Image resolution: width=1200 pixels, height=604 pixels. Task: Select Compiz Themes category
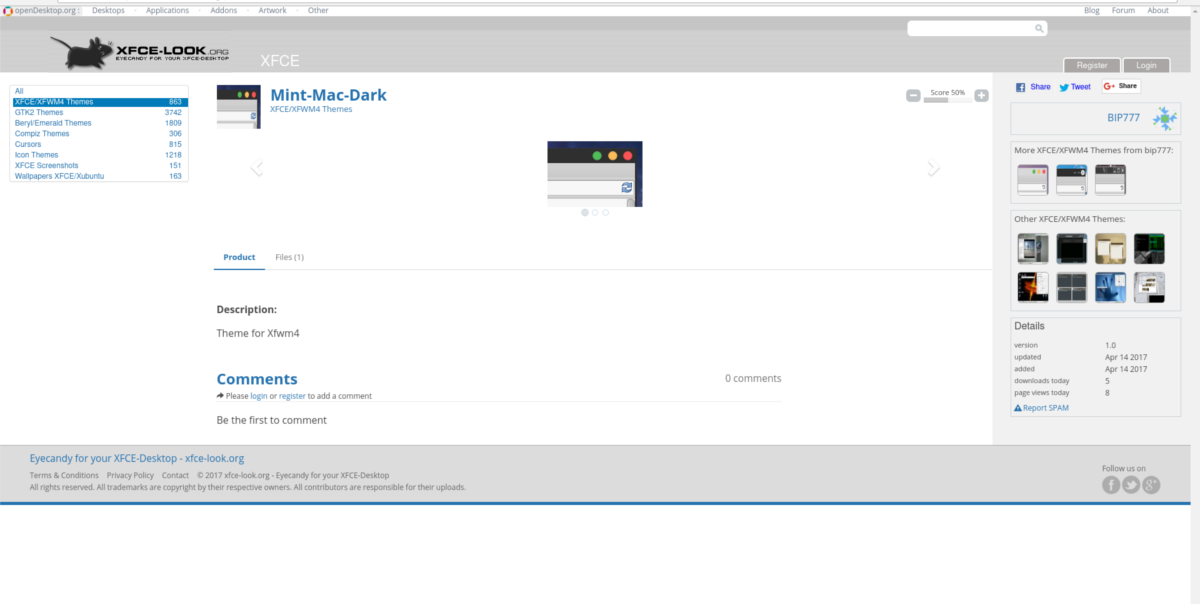[x=98, y=134]
